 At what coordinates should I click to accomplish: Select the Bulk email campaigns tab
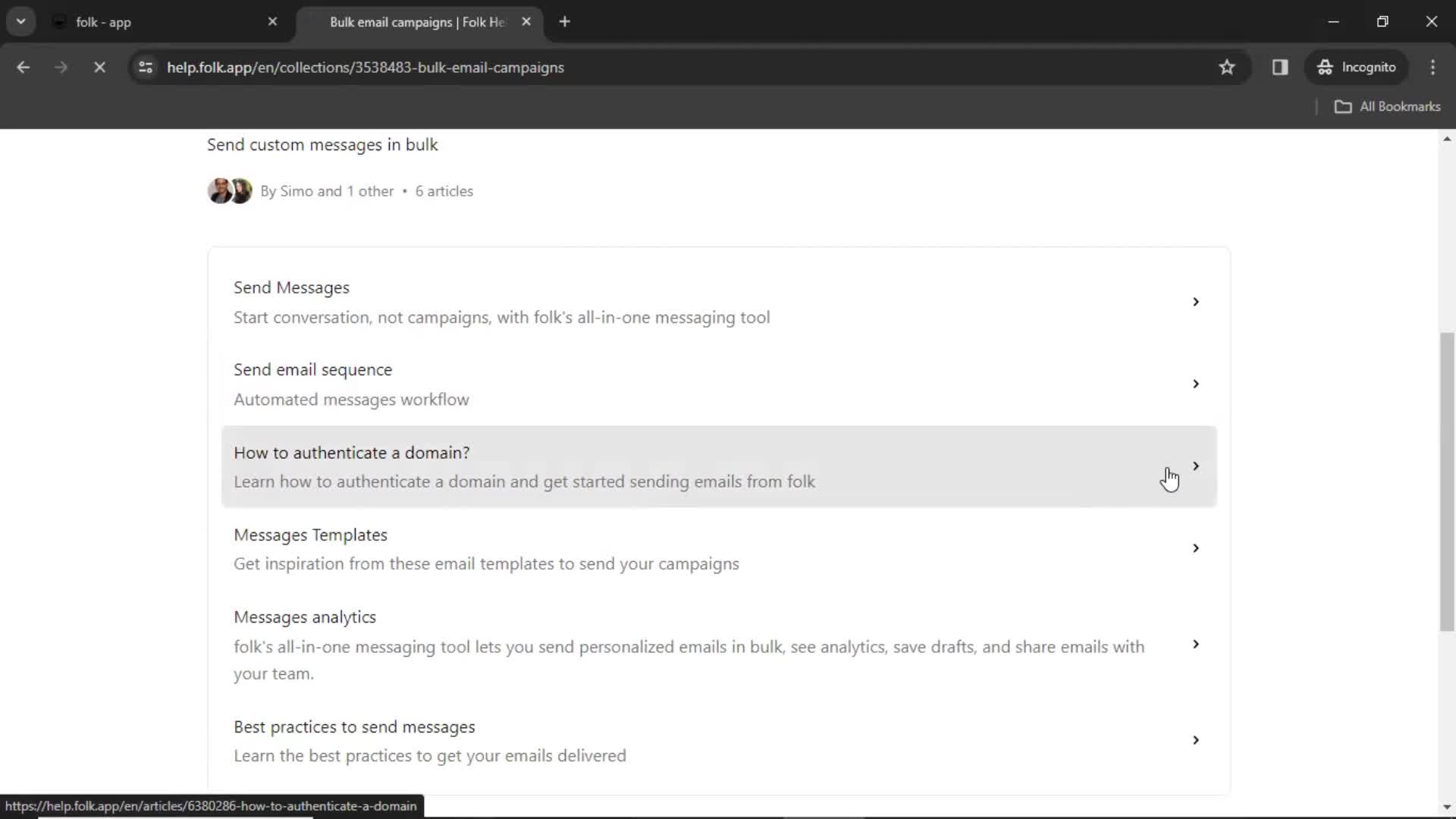(416, 21)
